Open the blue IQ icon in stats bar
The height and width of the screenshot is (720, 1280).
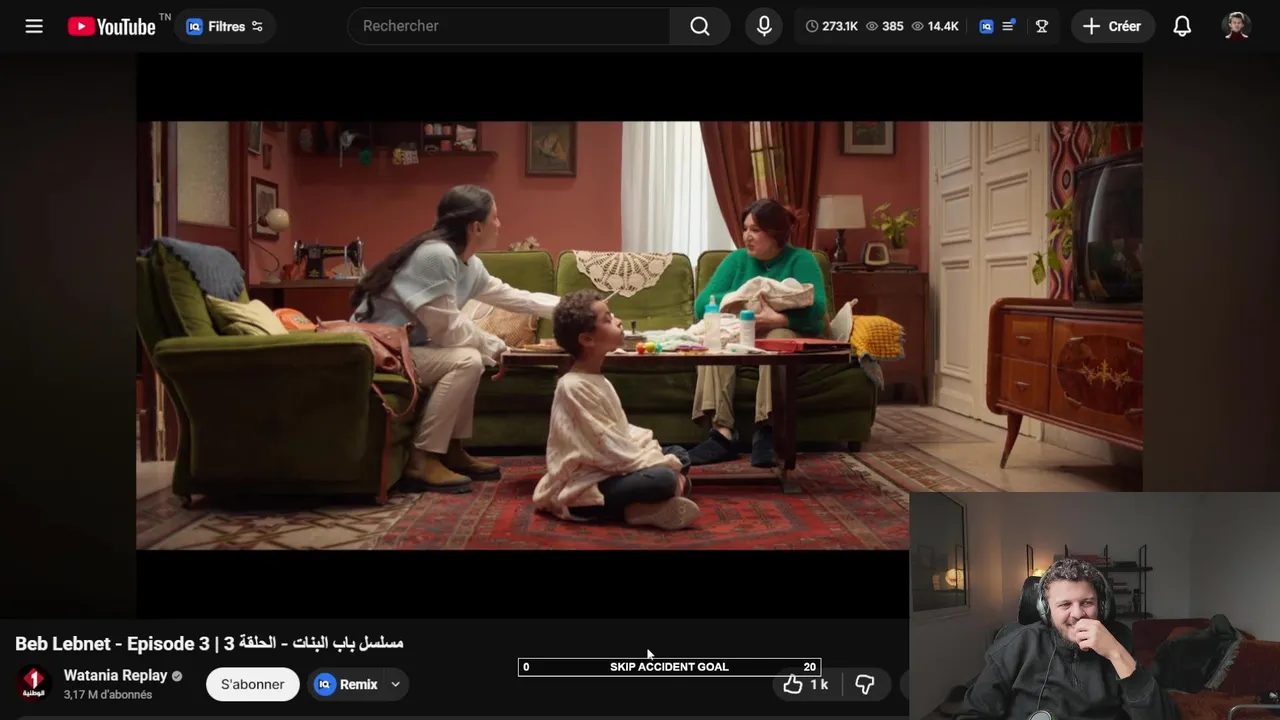coord(986,26)
